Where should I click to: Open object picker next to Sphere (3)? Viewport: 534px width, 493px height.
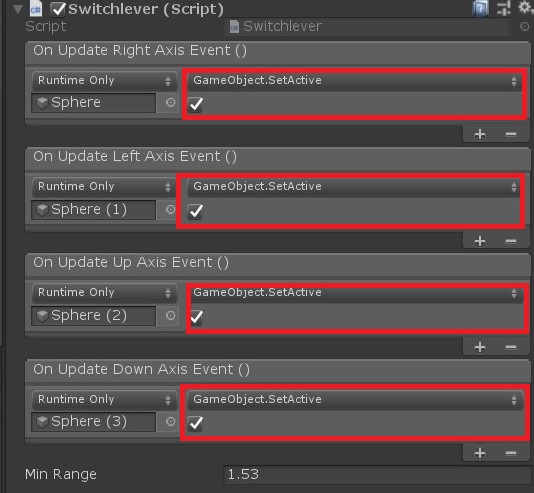170,422
